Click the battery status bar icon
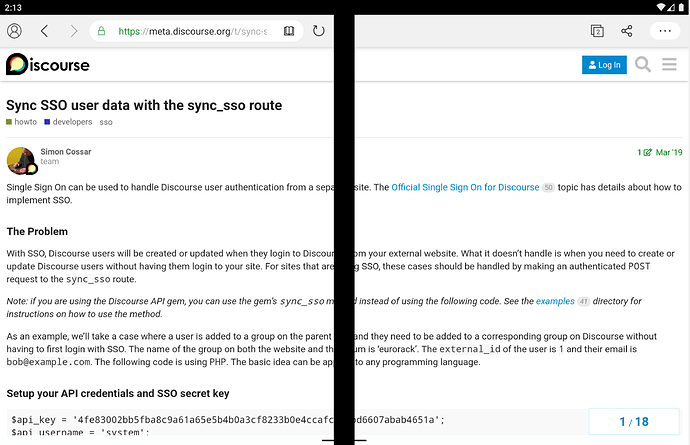The height and width of the screenshot is (445, 690). [x=682, y=7]
